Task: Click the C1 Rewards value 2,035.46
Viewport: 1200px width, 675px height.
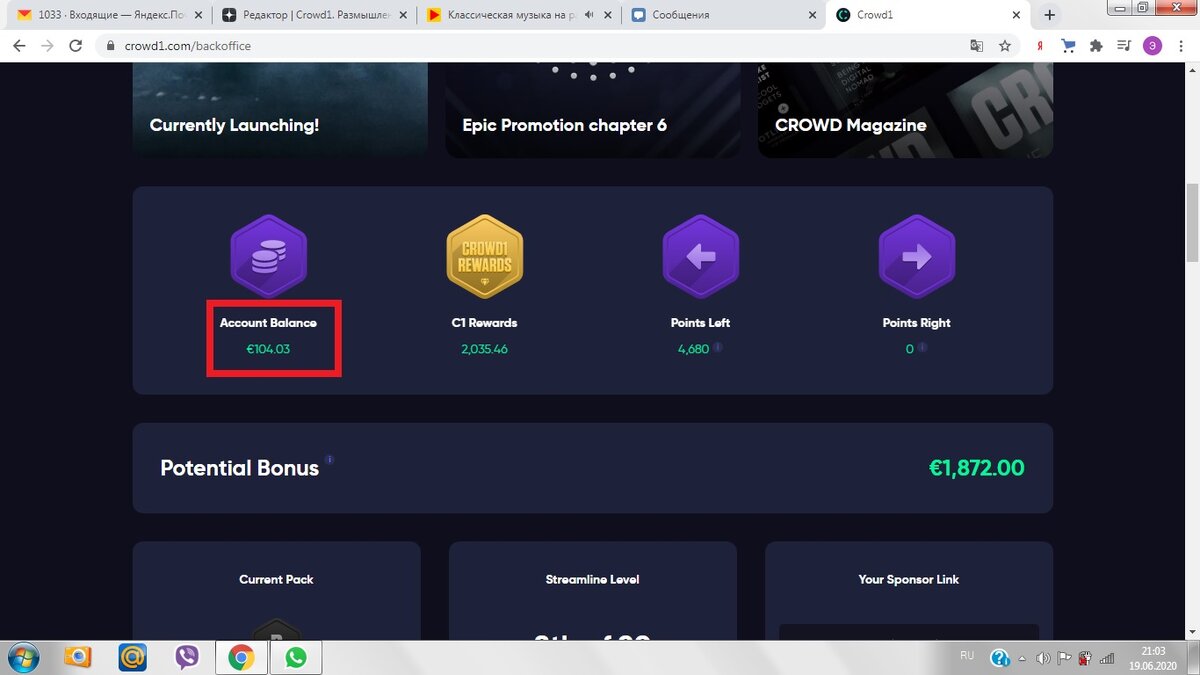Action: [x=485, y=349]
